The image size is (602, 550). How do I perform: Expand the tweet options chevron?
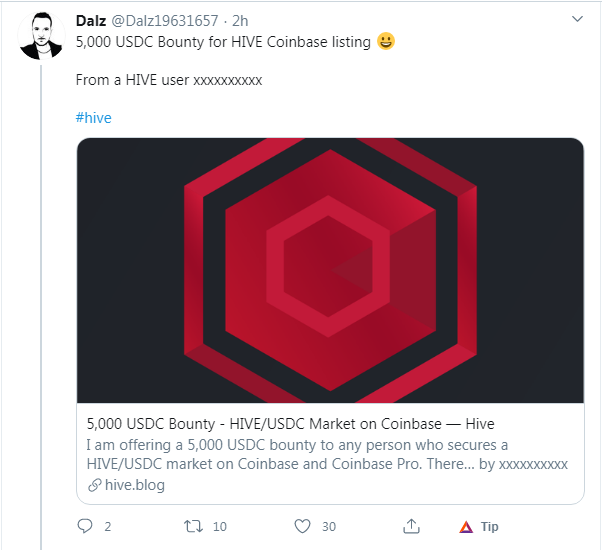tap(577, 19)
